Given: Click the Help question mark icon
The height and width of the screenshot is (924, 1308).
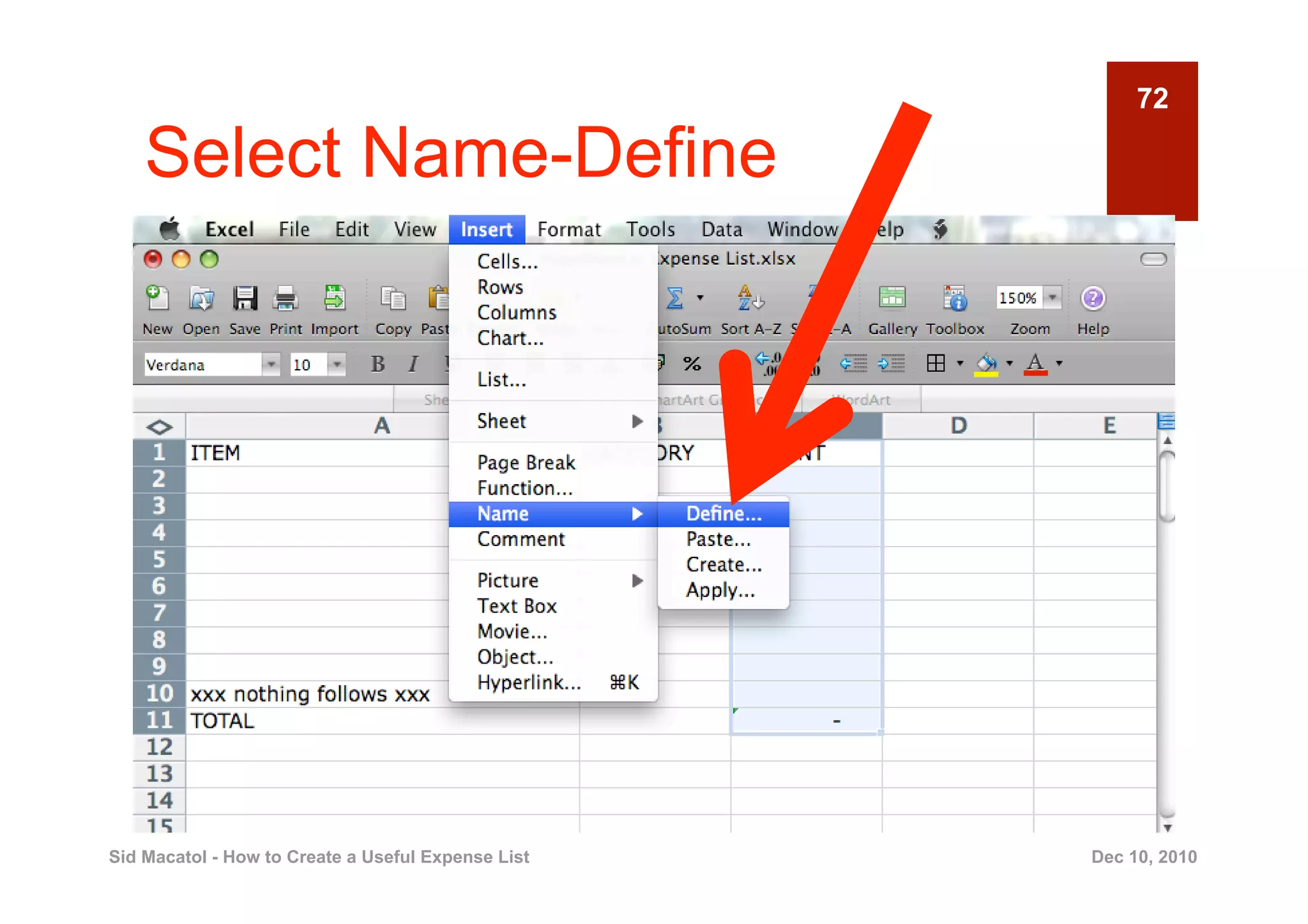Looking at the screenshot, I should click(x=1093, y=298).
